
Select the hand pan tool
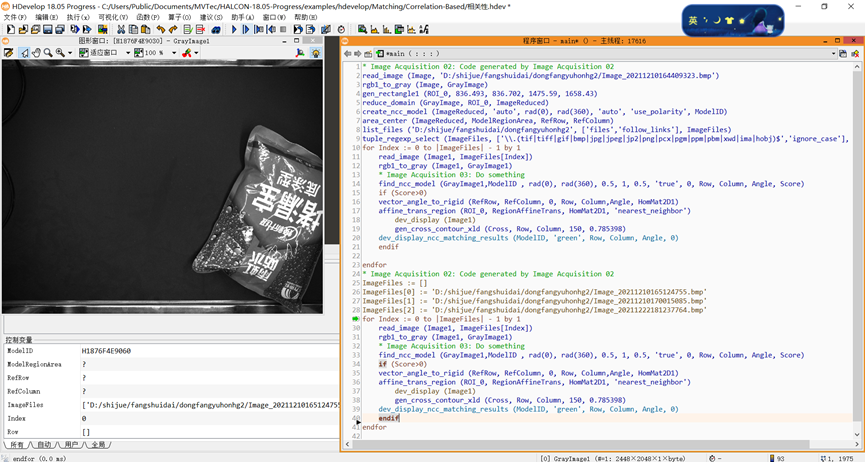(x=36, y=52)
